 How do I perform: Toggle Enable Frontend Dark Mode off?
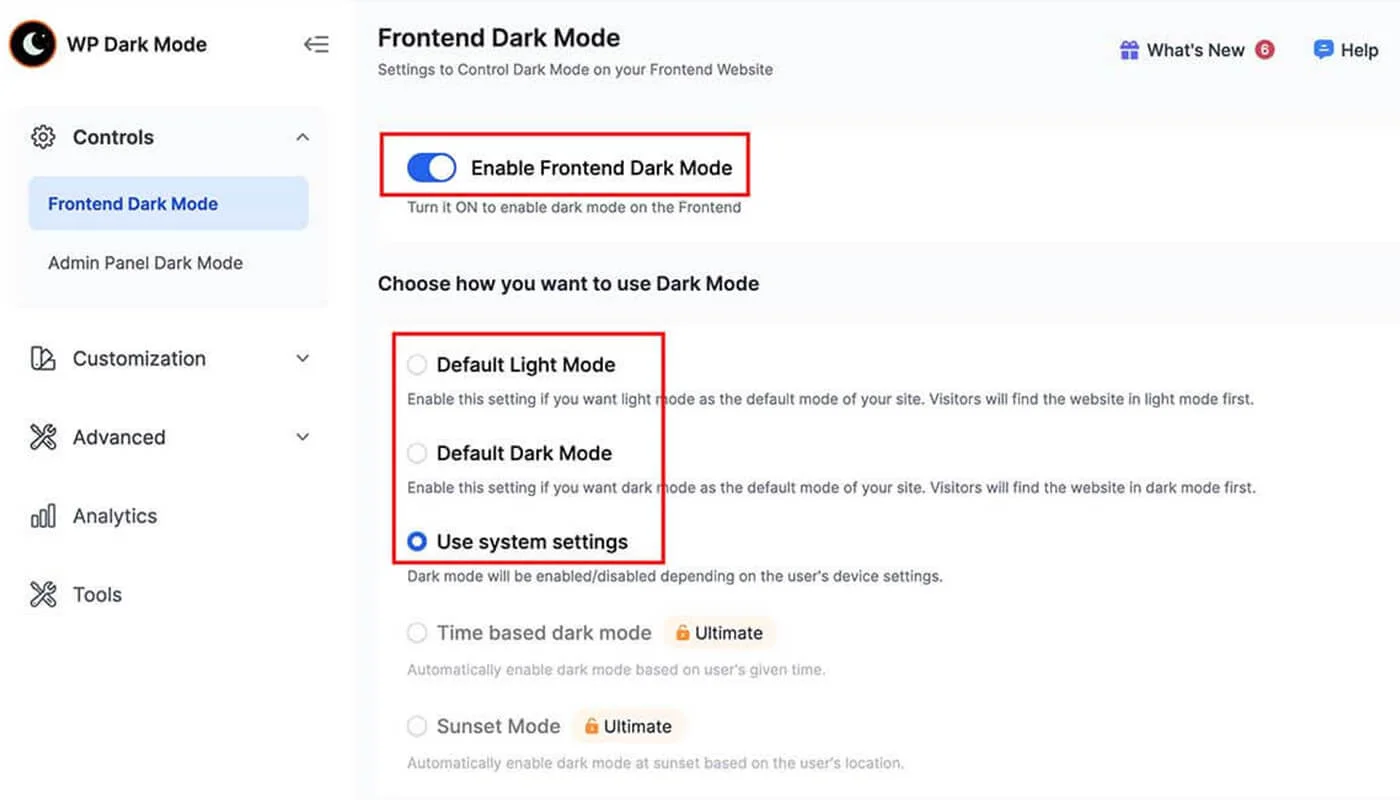(431, 167)
